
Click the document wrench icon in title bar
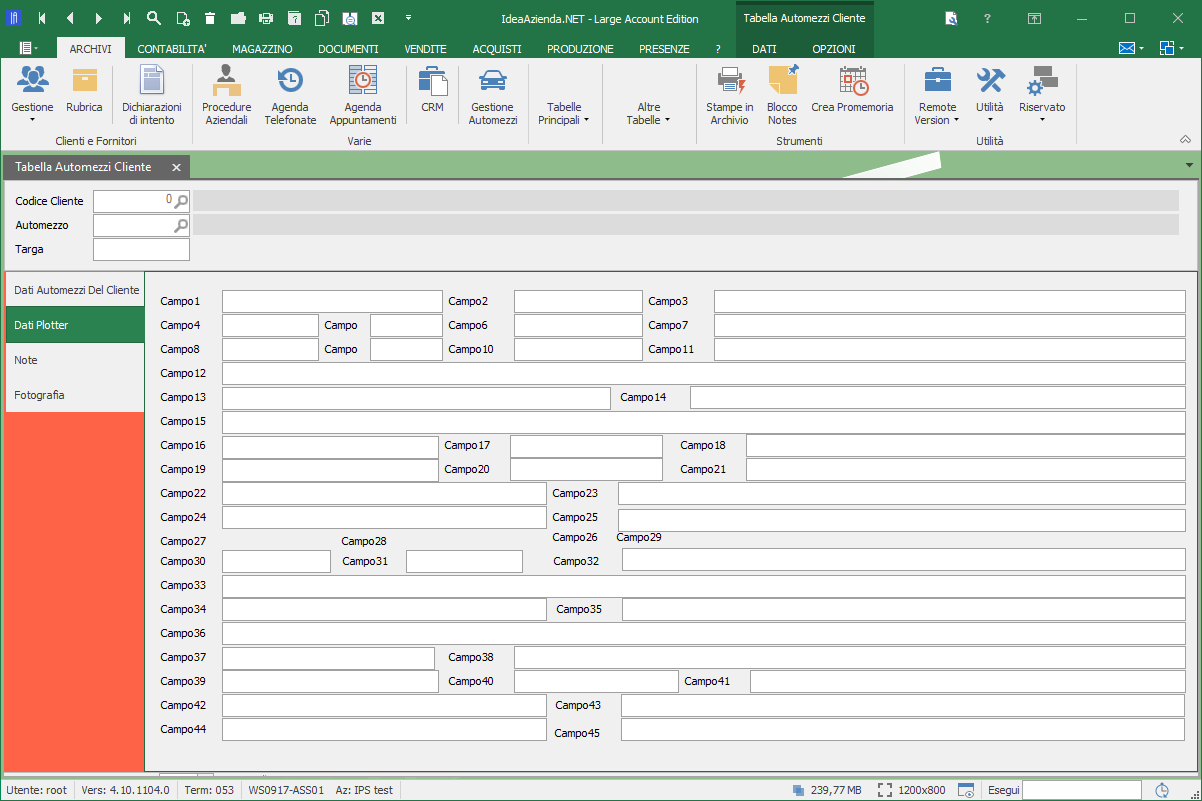[951, 18]
